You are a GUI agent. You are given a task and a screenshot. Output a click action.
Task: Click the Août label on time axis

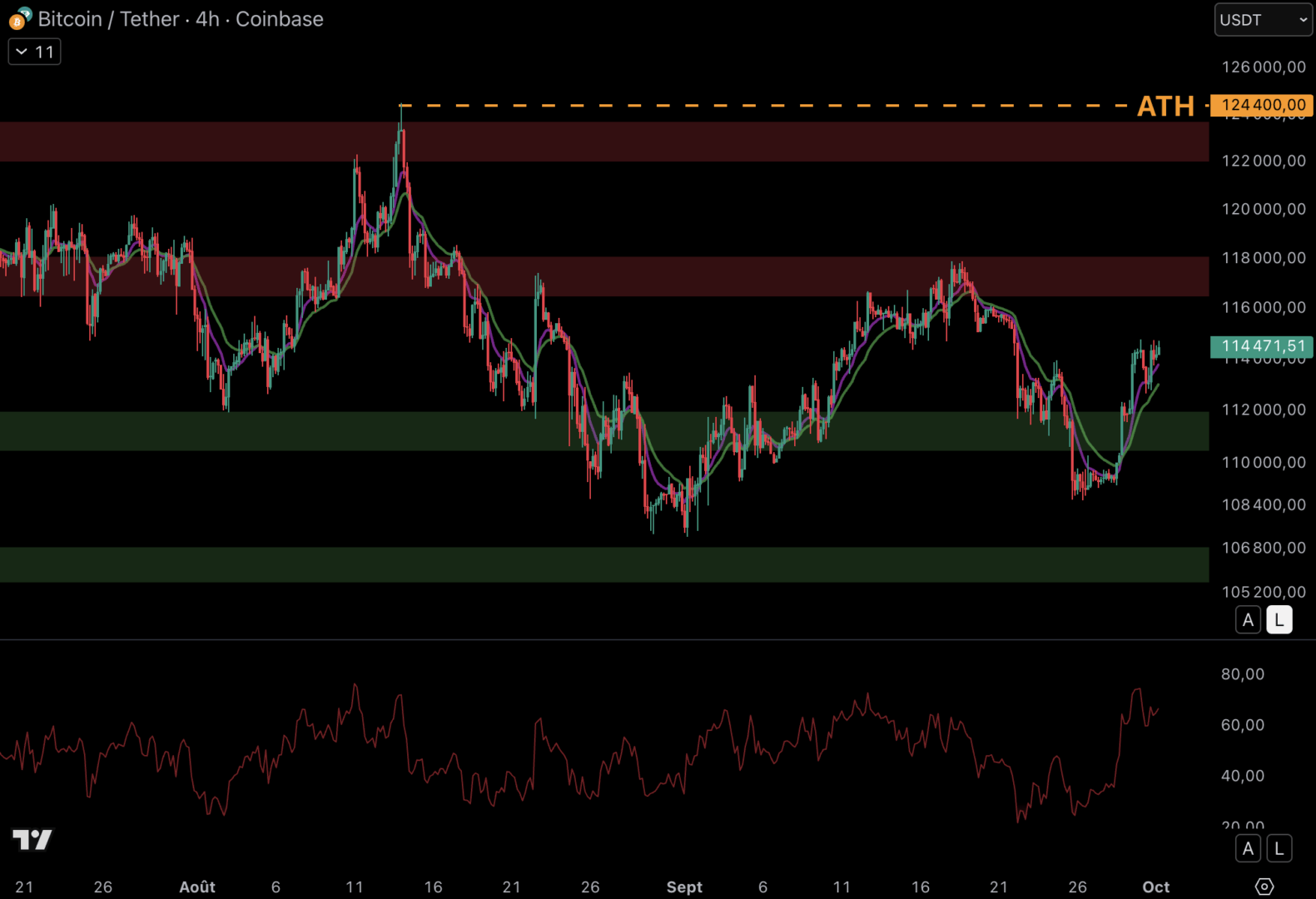197,887
